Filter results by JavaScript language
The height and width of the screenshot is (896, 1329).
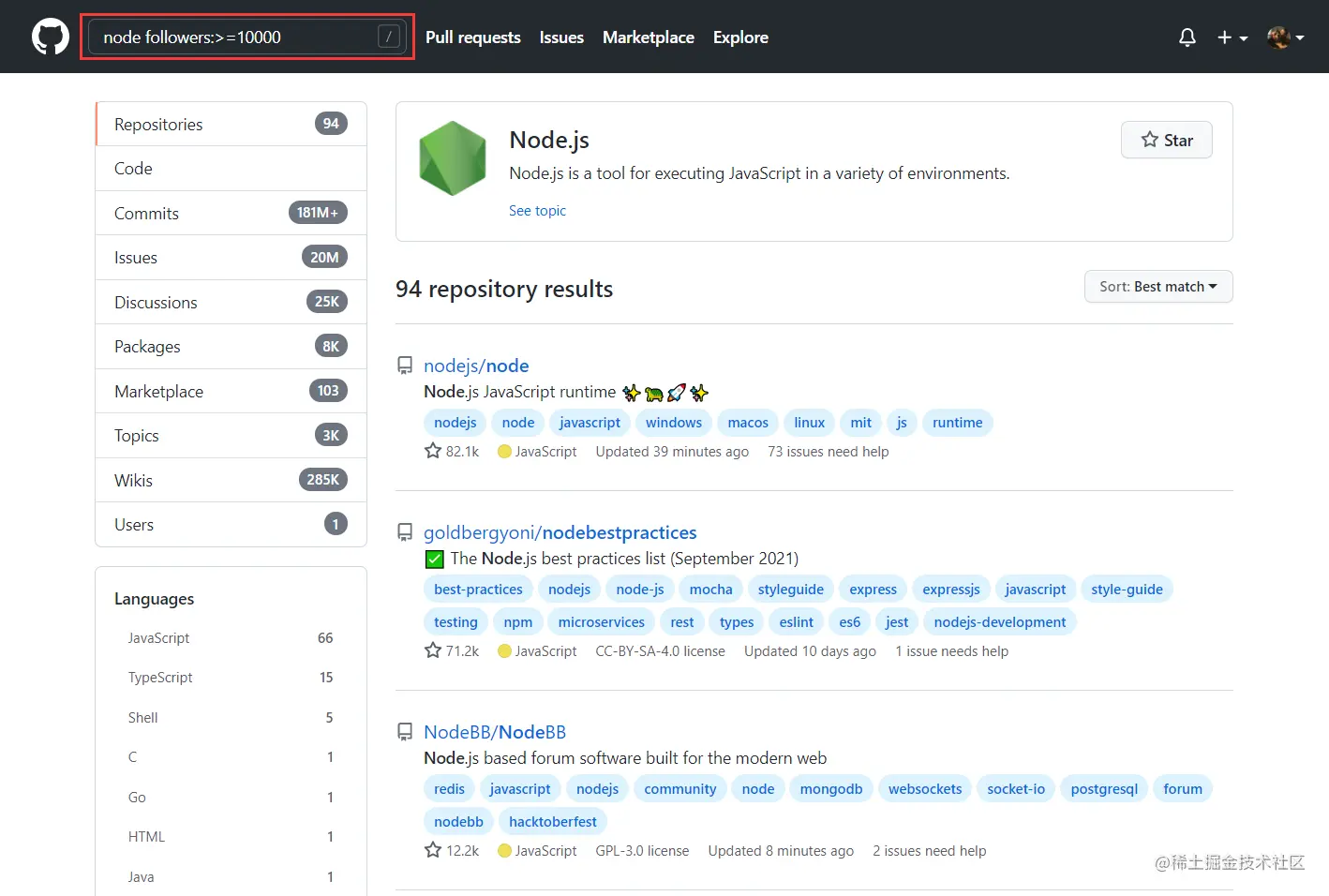231,638
